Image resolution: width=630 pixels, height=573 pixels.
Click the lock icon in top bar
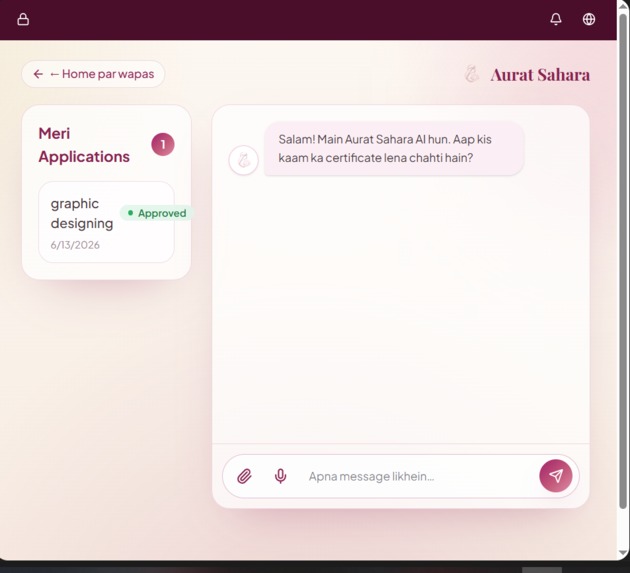tap(23, 19)
